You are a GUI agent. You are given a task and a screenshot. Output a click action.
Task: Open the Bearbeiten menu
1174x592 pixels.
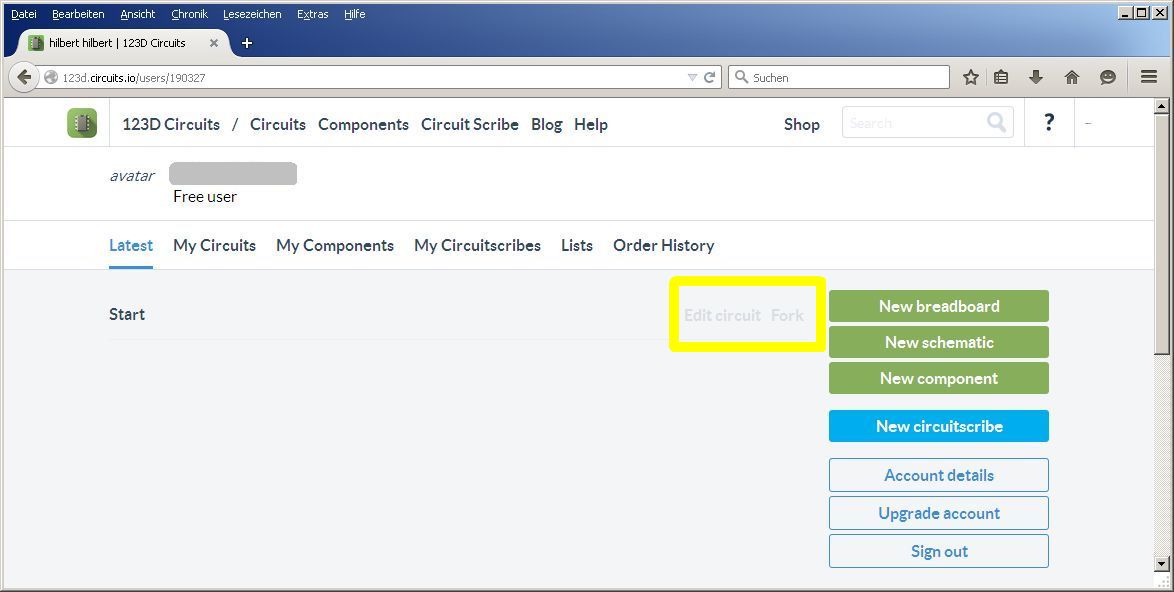click(78, 14)
